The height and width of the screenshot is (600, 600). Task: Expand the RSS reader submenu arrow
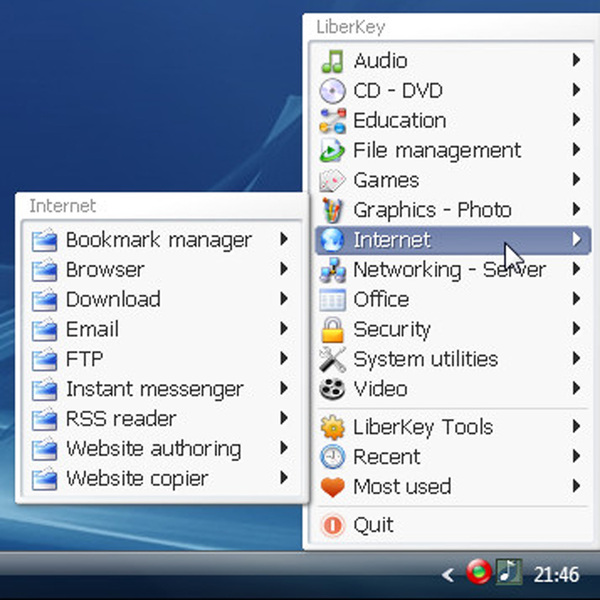tap(284, 418)
